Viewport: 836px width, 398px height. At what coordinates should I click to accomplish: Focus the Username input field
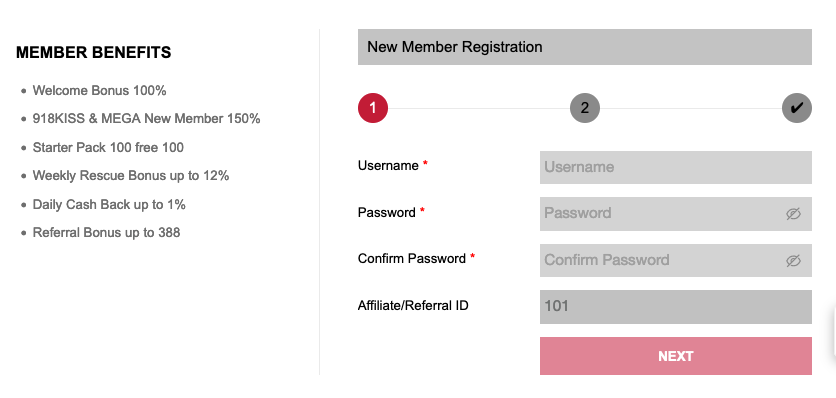pos(676,168)
